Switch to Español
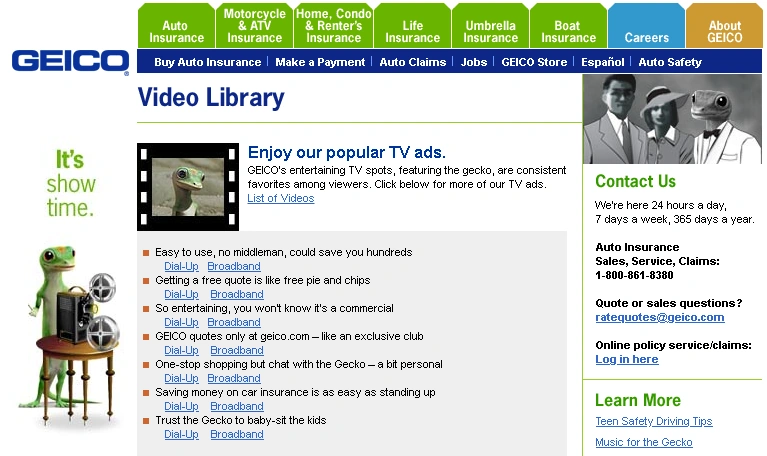 tap(603, 62)
